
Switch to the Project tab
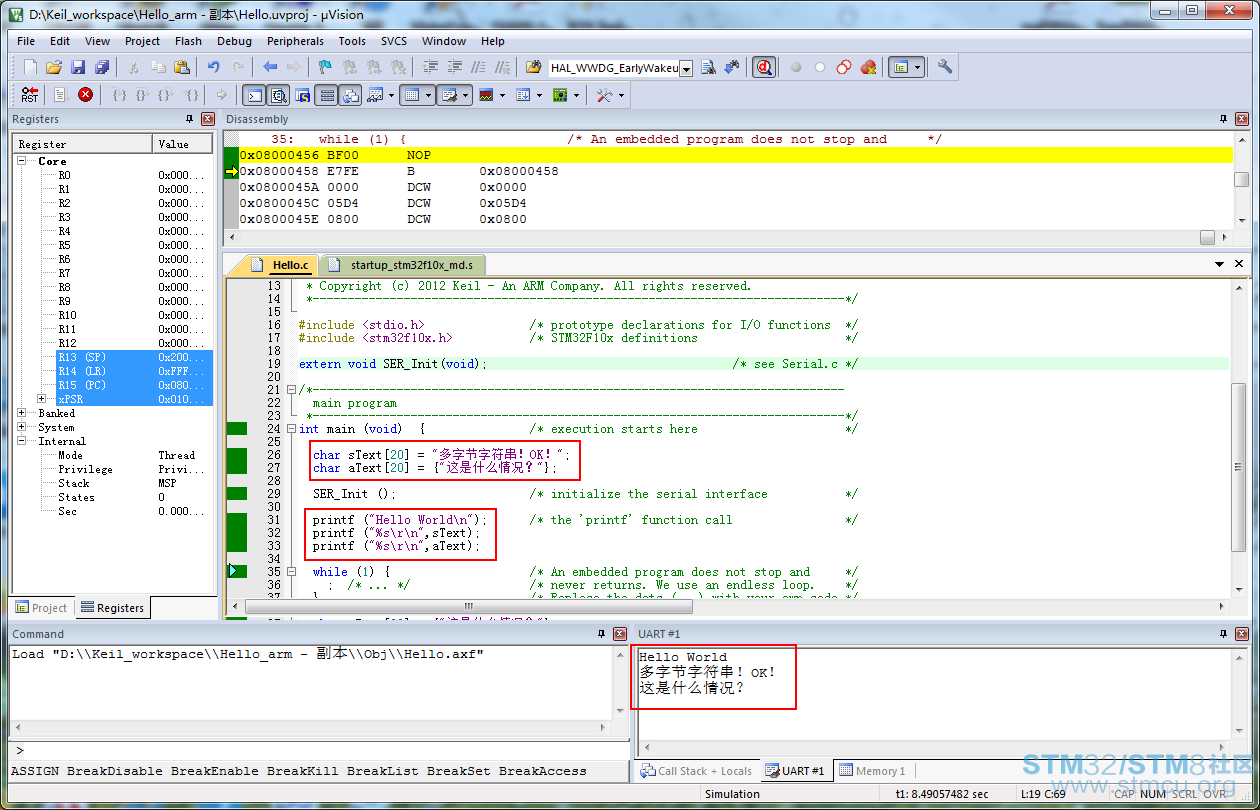[41, 607]
